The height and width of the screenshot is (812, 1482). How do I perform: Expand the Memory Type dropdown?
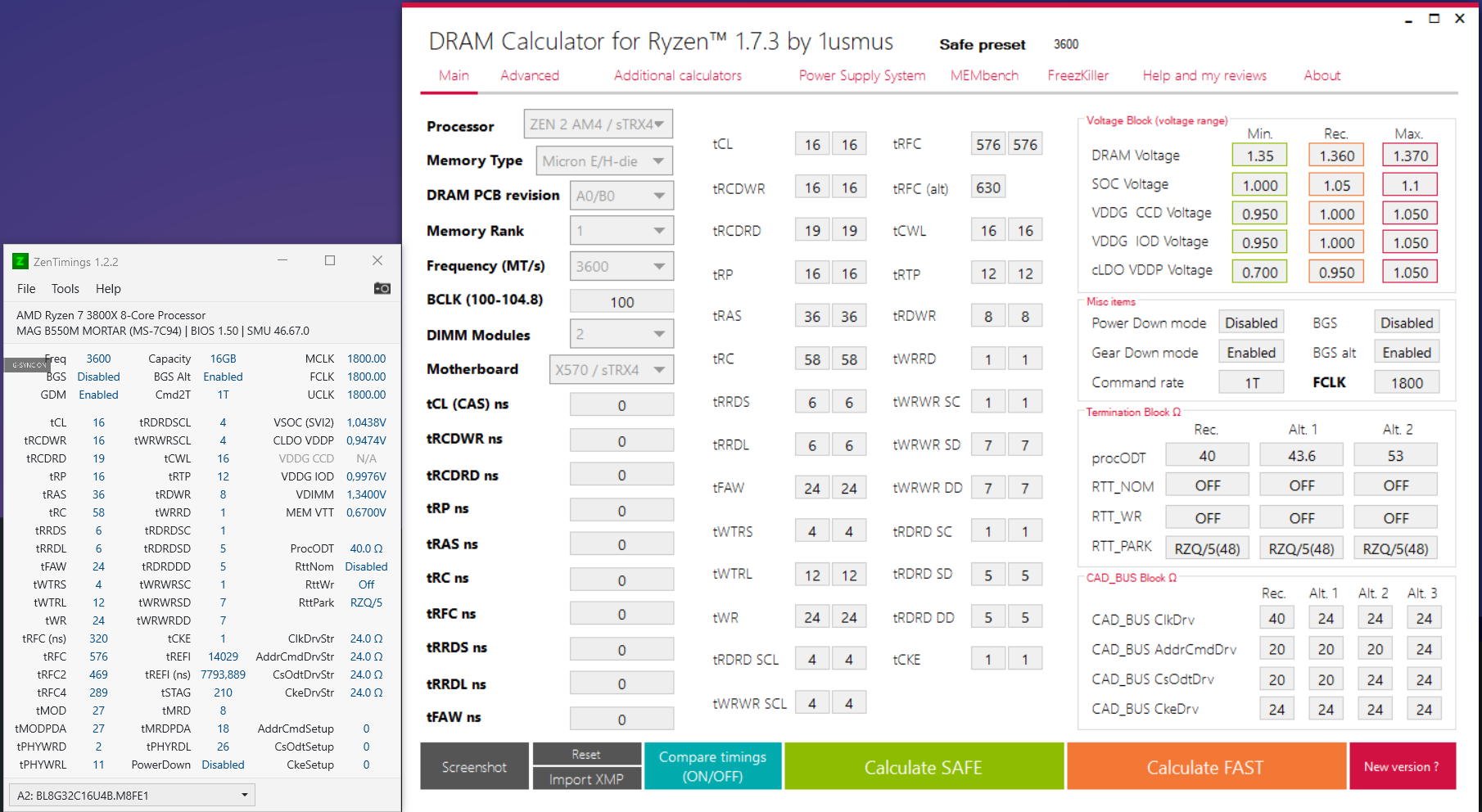pyautogui.click(x=604, y=161)
